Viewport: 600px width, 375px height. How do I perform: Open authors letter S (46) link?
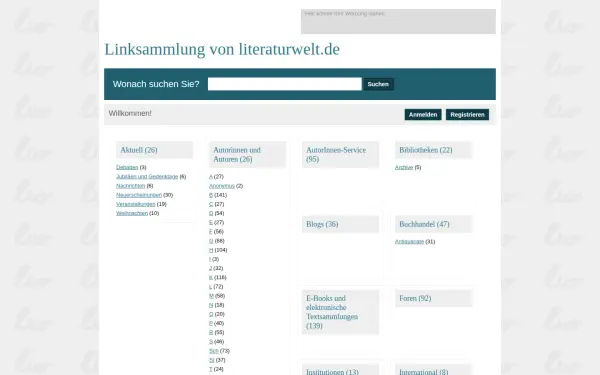pos(211,342)
